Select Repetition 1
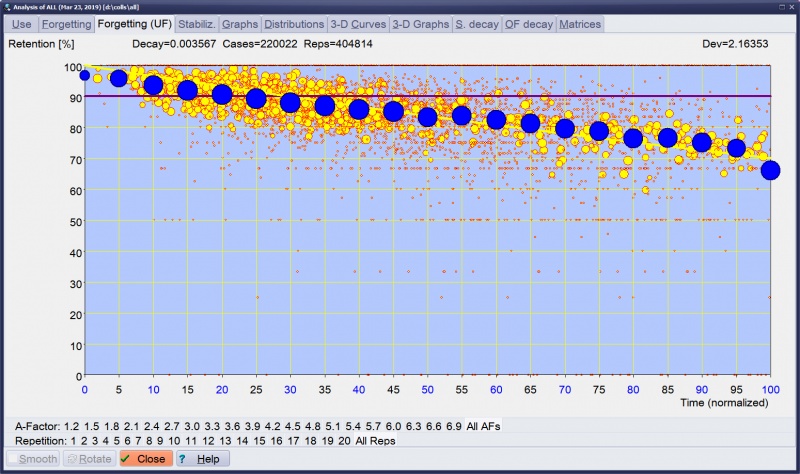Viewport: 800px width, 474px height. pyautogui.click(x=73, y=441)
